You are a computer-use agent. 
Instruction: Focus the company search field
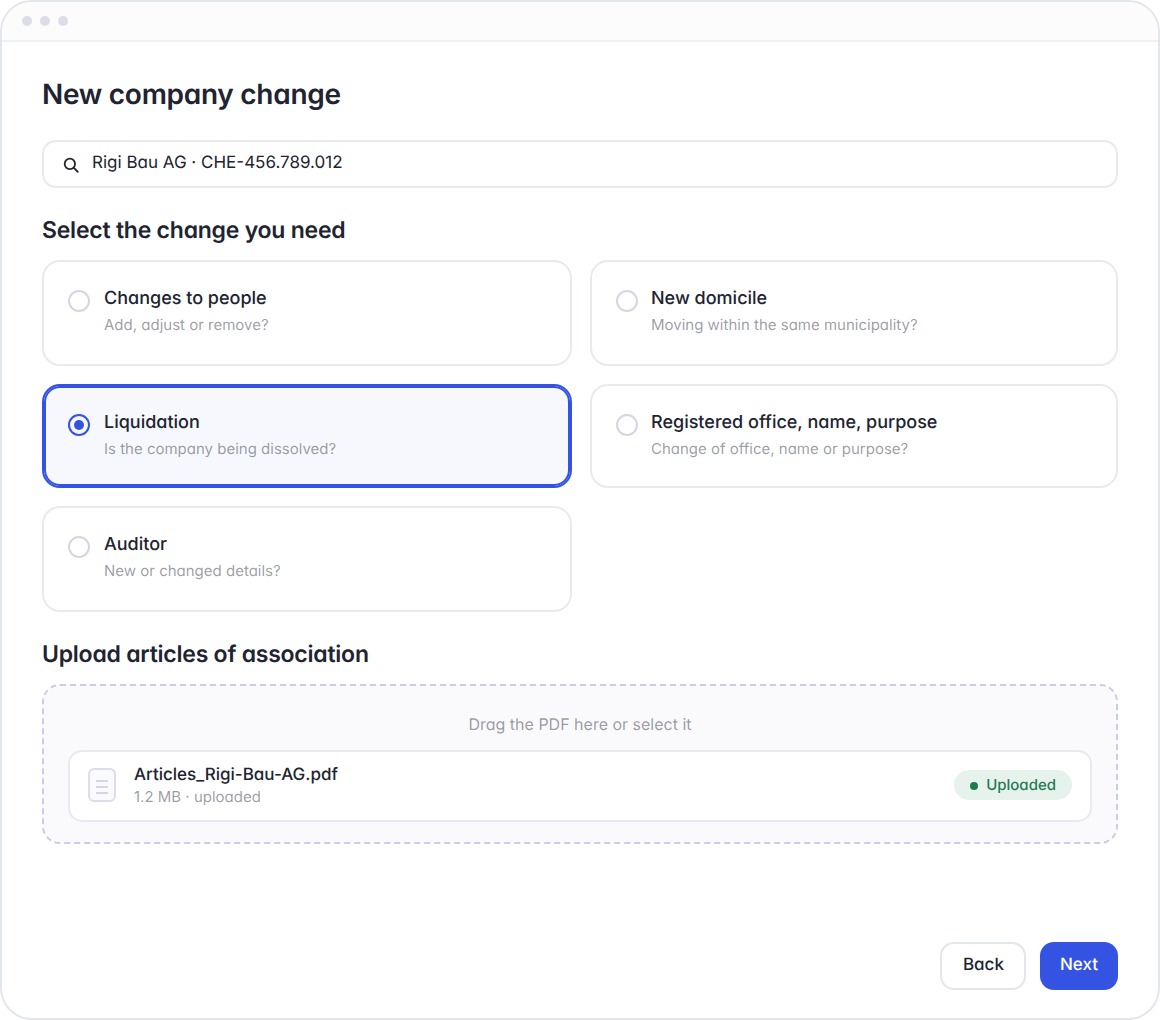click(x=579, y=163)
